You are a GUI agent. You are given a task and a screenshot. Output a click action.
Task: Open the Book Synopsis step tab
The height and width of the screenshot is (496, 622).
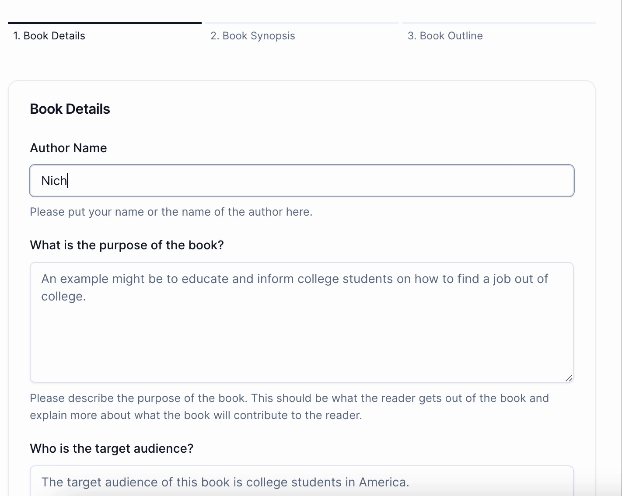(253, 36)
